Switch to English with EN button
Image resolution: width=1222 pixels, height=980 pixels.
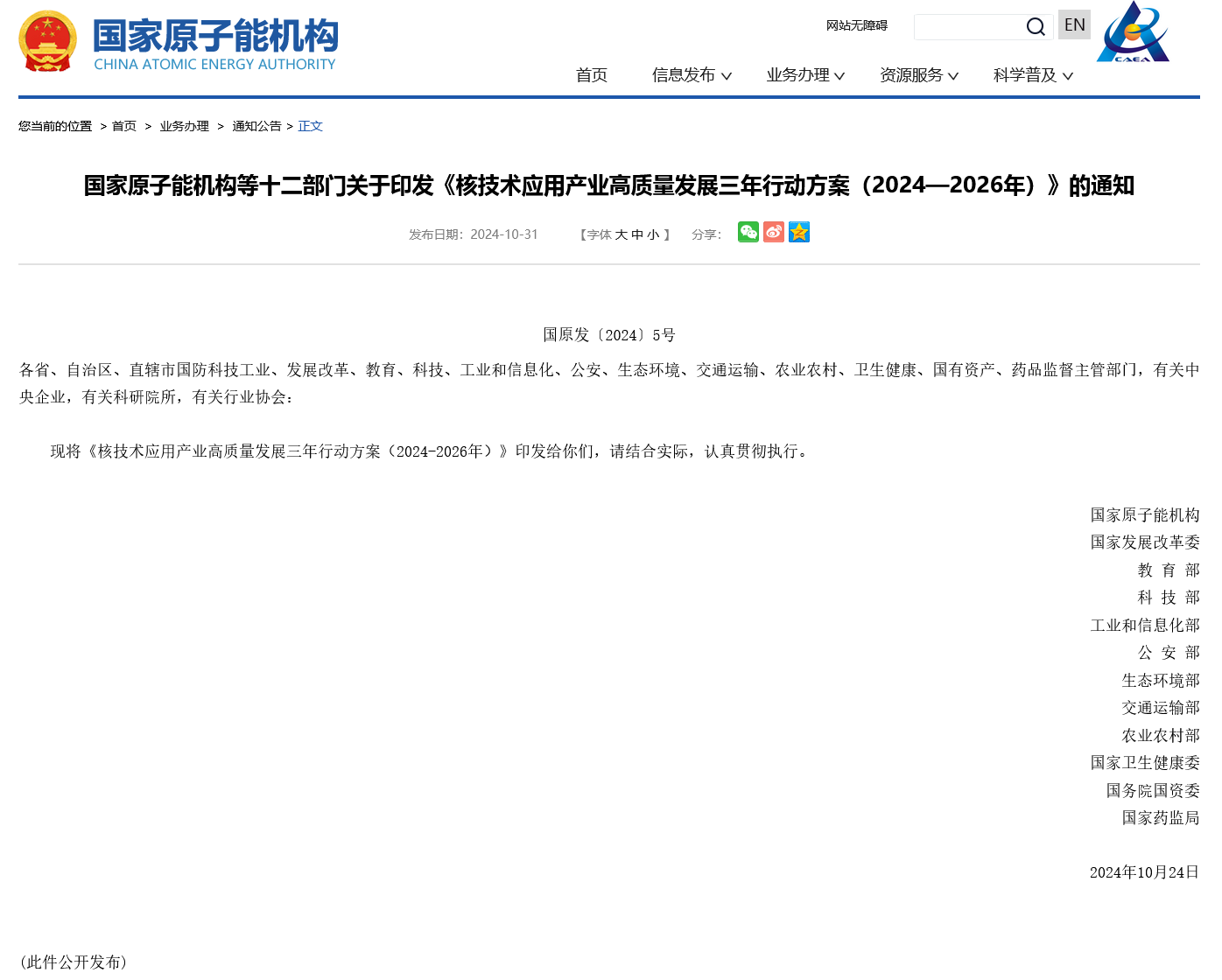click(x=1074, y=25)
